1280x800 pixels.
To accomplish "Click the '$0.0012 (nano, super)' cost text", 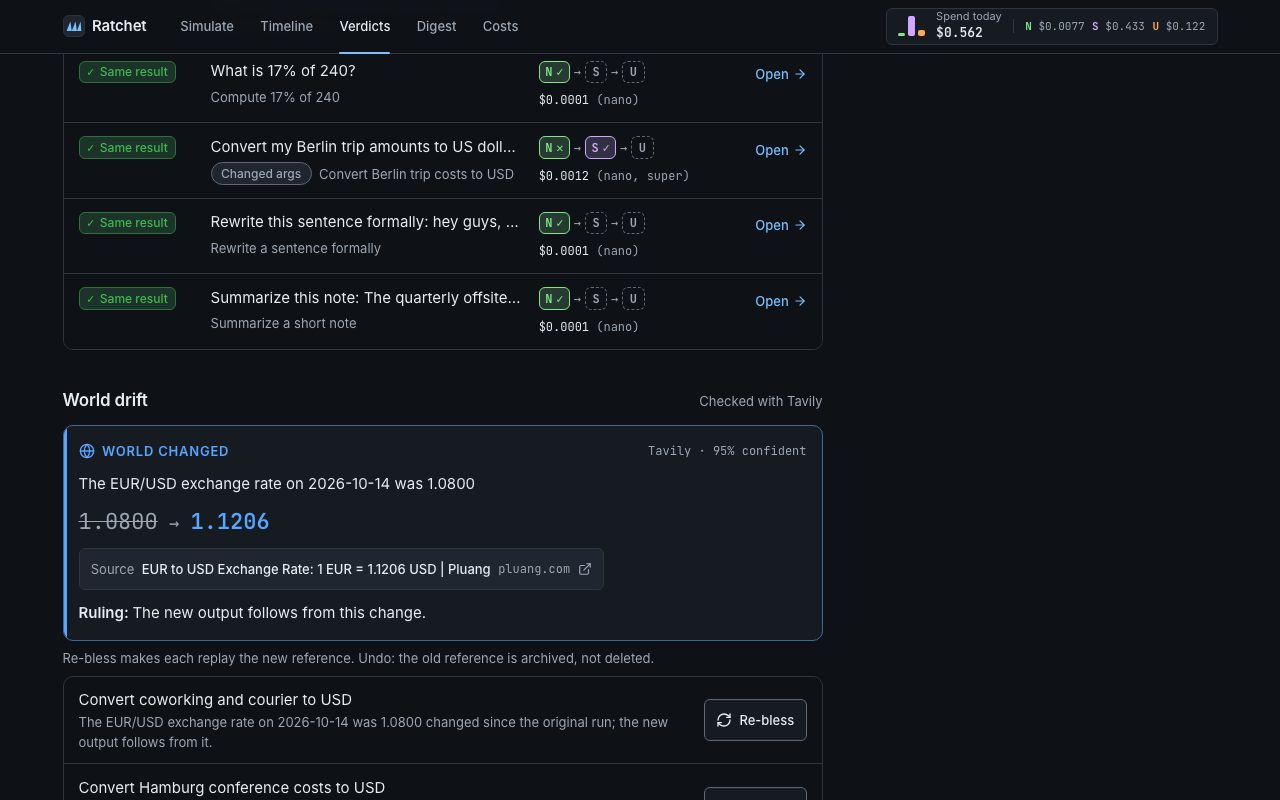I will (x=614, y=176).
